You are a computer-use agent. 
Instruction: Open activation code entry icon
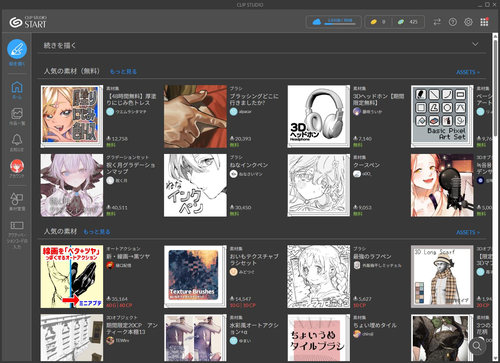coord(17,225)
